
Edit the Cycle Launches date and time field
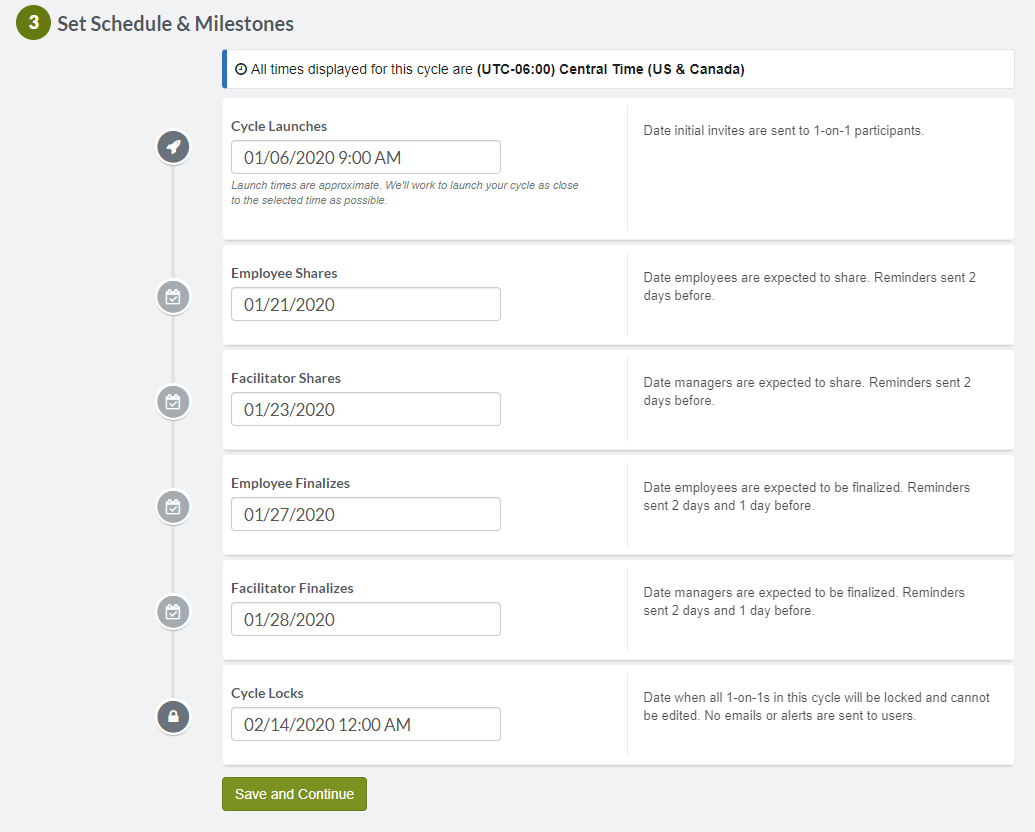pos(365,157)
